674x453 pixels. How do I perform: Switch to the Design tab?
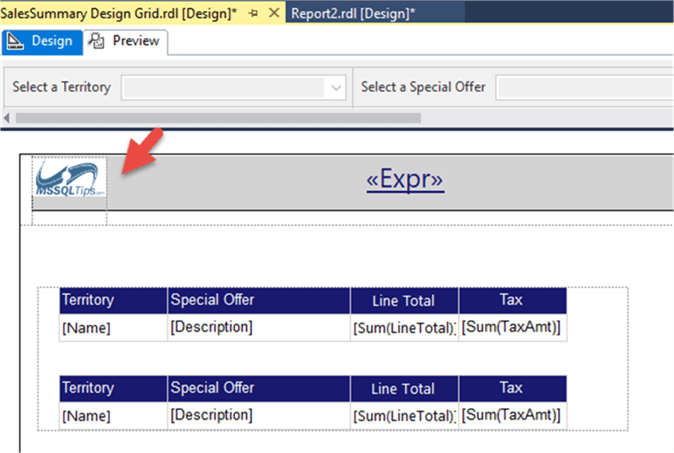(x=42, y=42)
